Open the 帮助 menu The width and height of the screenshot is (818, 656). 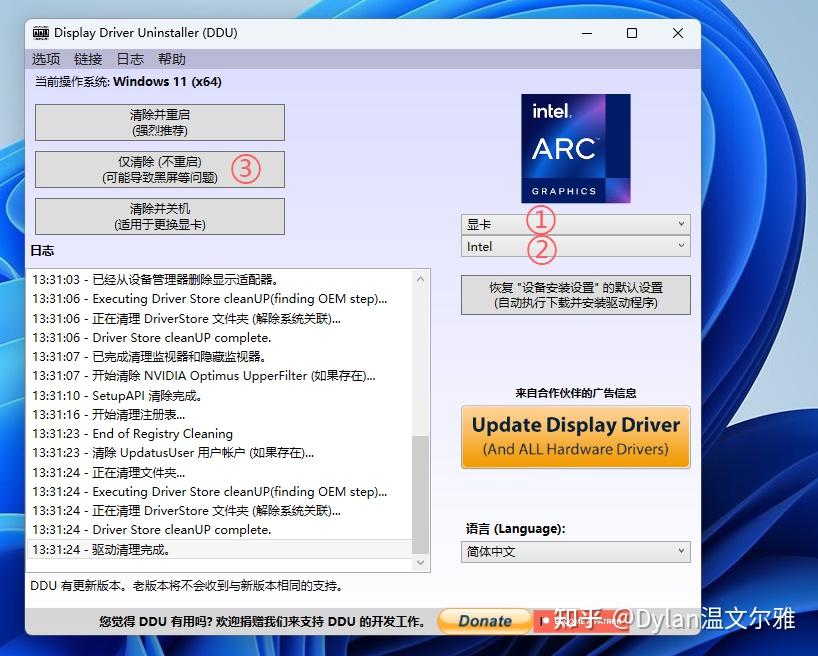coord(170,59)
